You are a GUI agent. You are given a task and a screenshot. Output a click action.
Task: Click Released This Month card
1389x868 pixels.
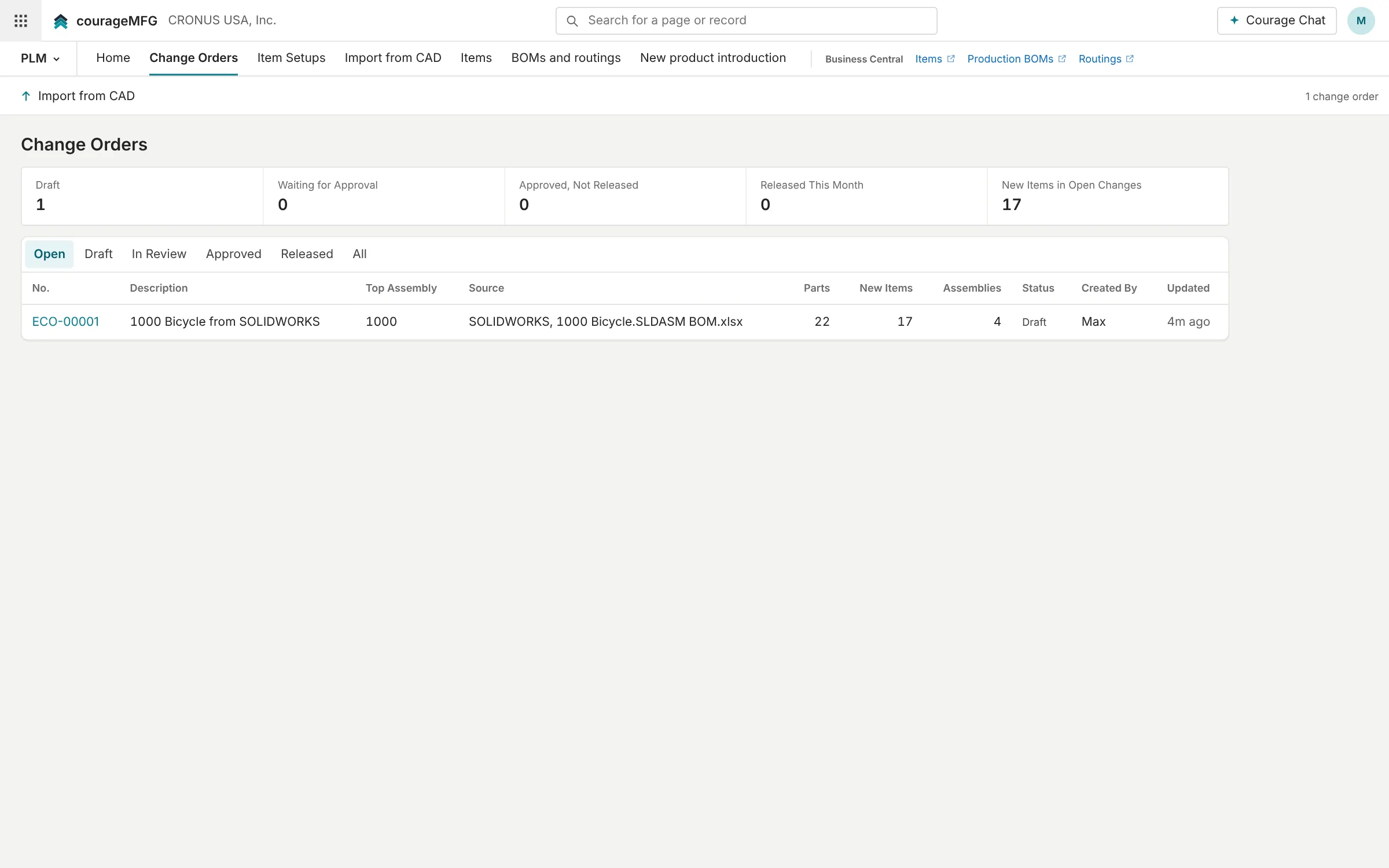pyautogui.click(x=866, y=196)
